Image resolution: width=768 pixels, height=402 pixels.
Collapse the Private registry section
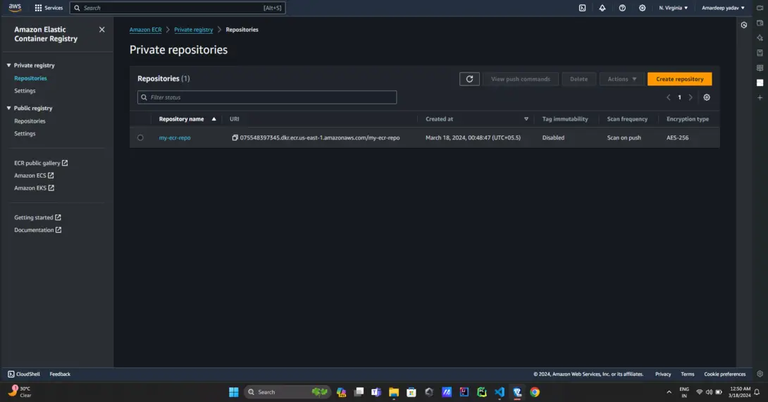point(9,65)
